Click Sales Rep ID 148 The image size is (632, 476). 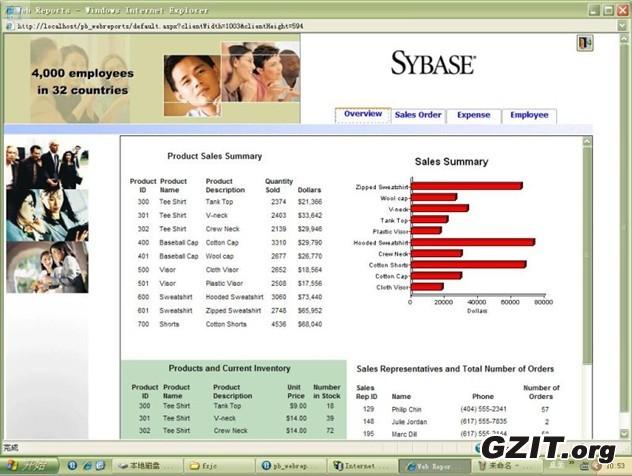[368, 422]
